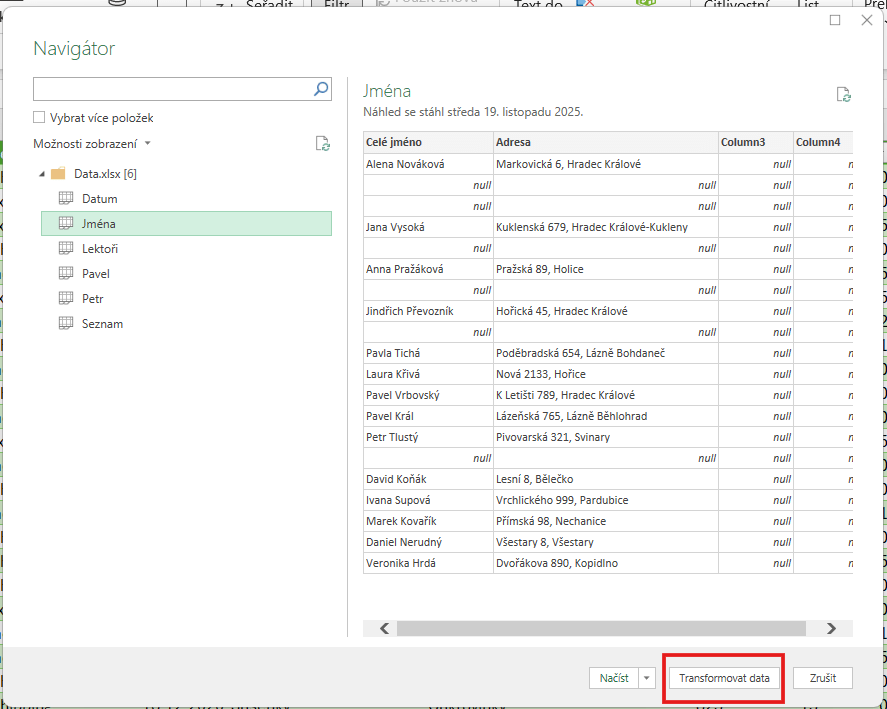This screenshot has height=709, width=887.
Task: Select the Datum table icon
Action: point(67,198)
